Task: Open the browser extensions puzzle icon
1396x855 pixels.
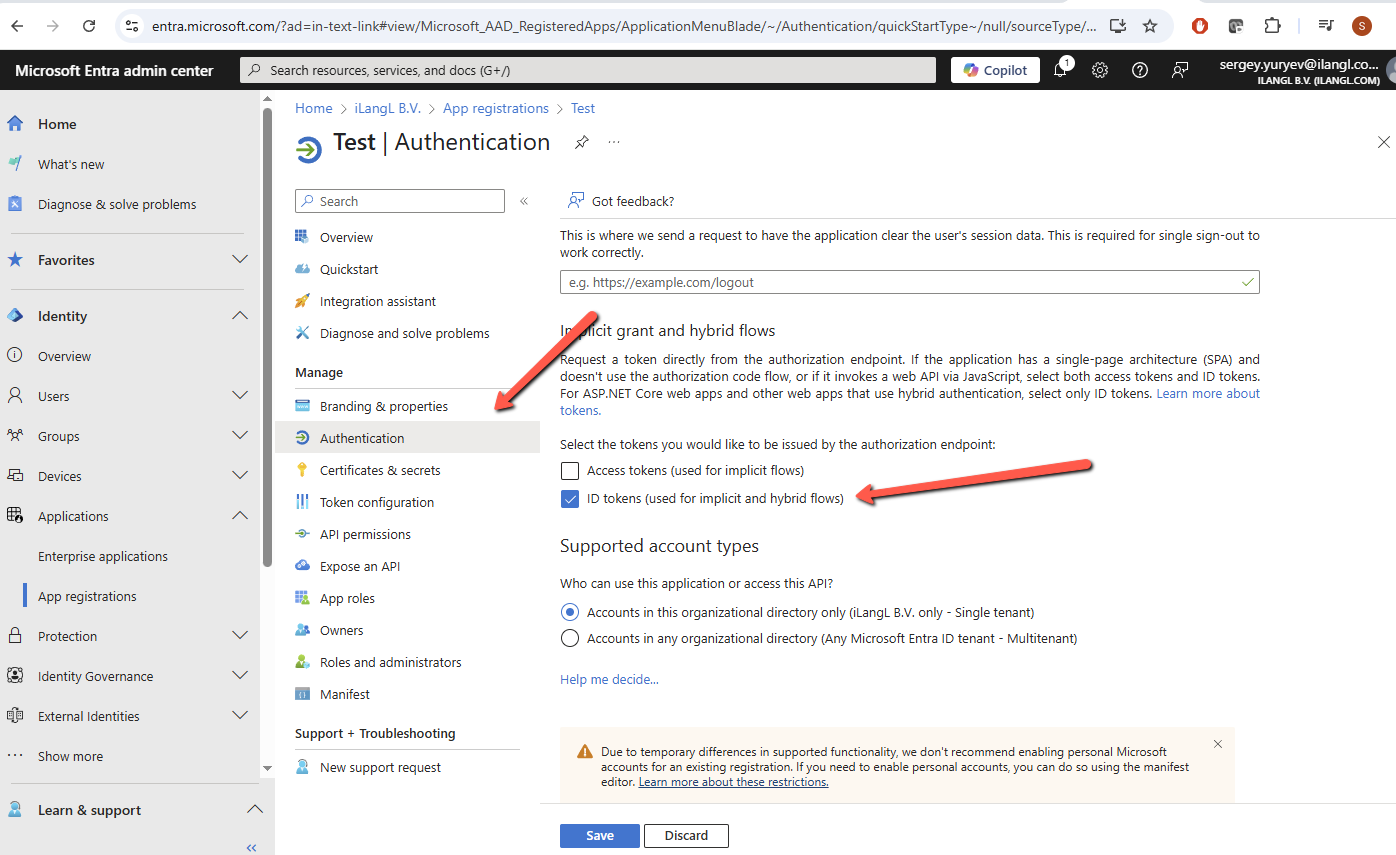Action: tap(1272, 26)
